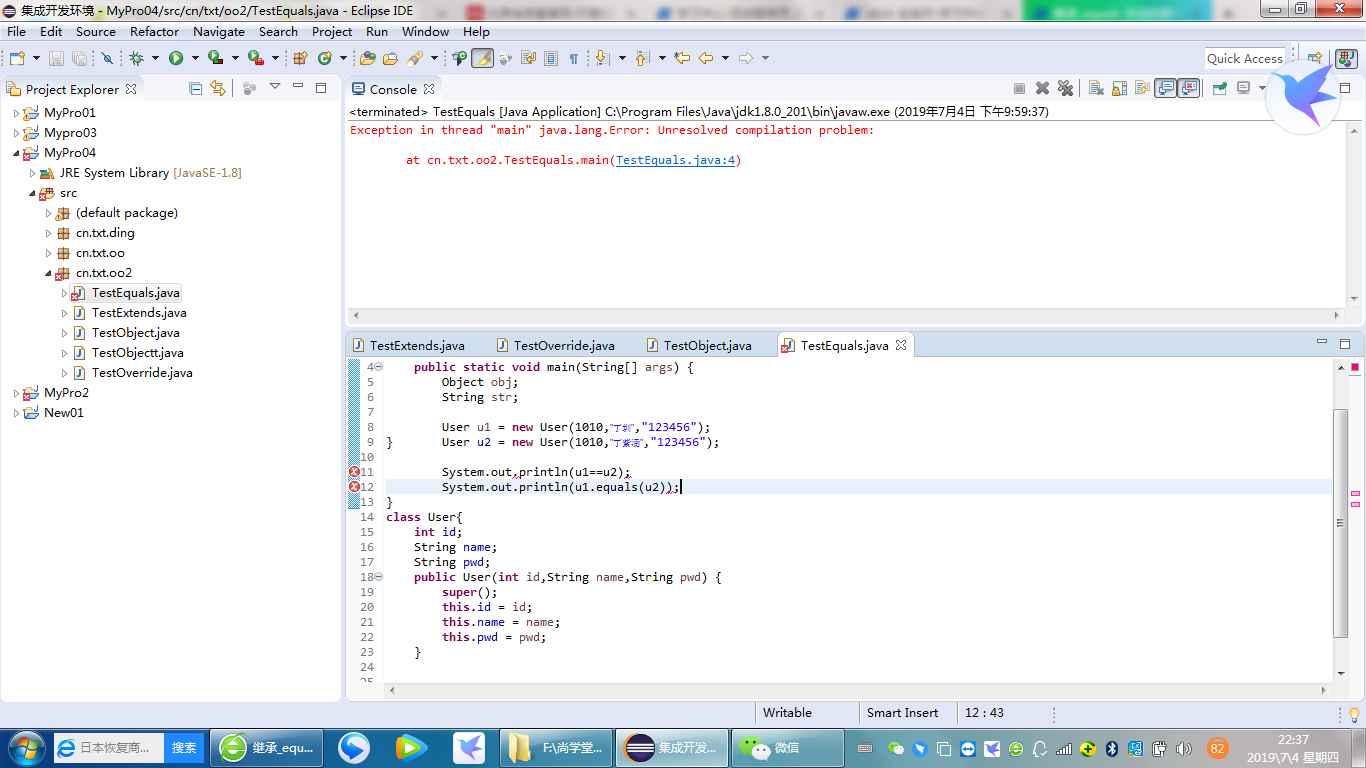Collapse the MyPro04 project node
1366x768 pixels.
pos(16,153)
